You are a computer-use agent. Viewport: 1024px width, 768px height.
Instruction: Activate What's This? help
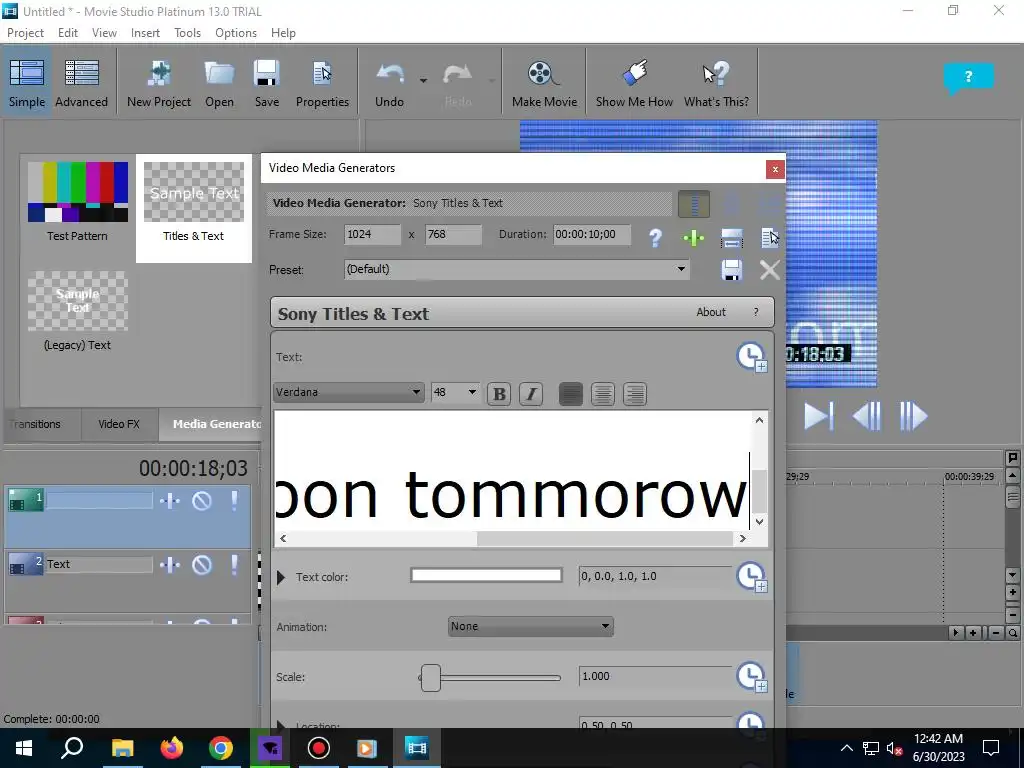tap(716, 83)
